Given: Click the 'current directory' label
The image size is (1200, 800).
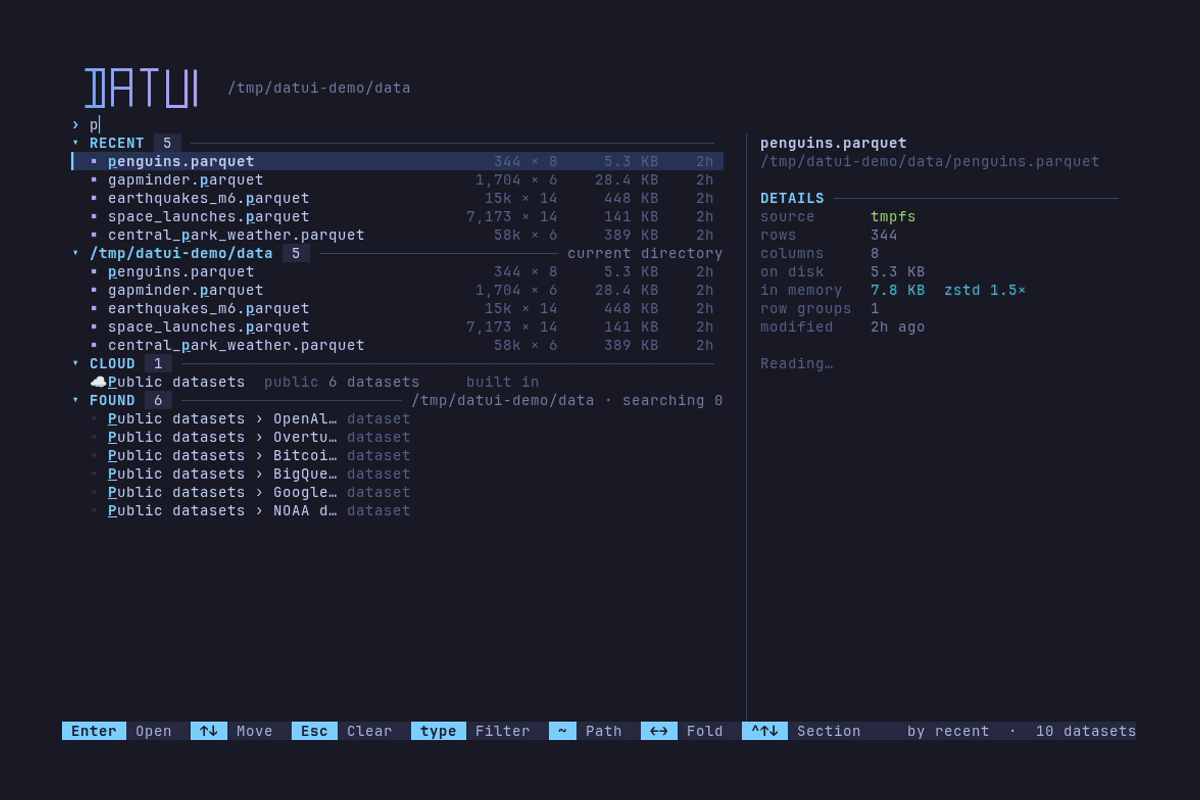Looking at the screenshot, I should pos(645,253).
